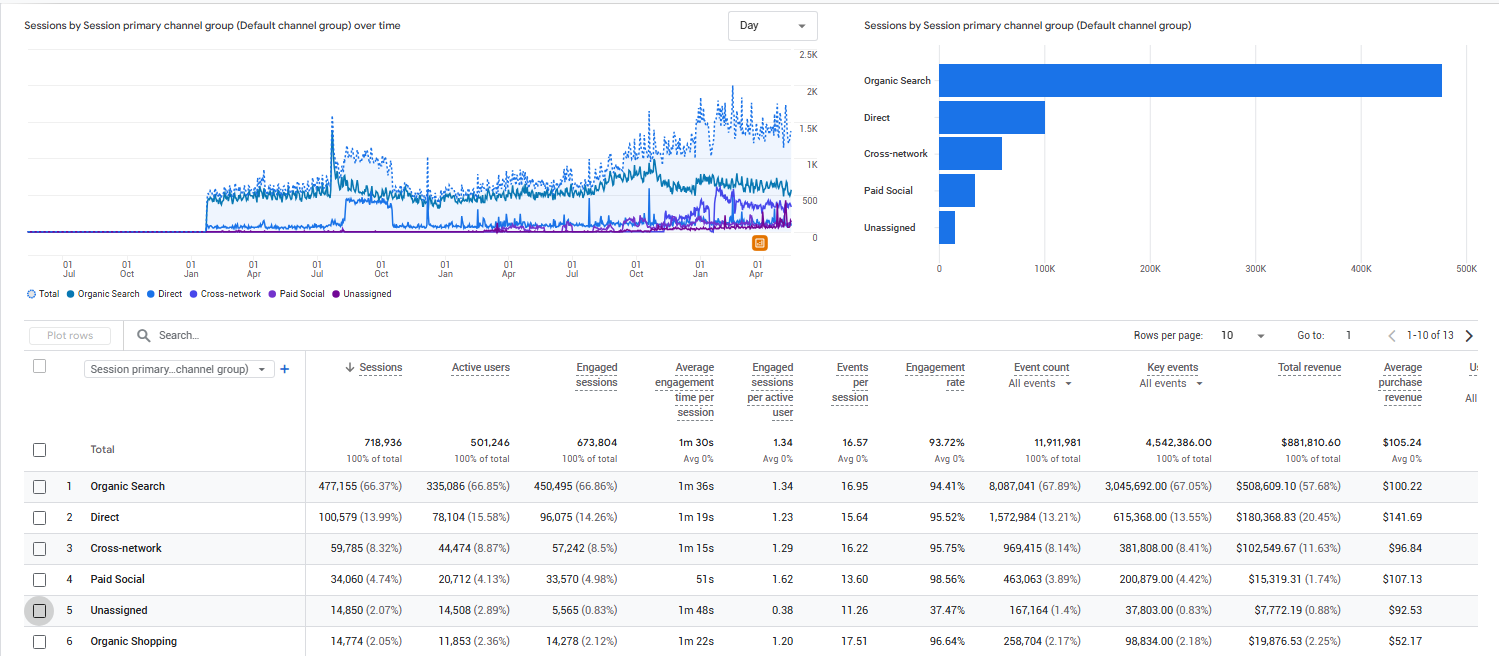Sort by Engaged sessions column header
This screenshot has height=656, width=1499.
click(597, 375)
